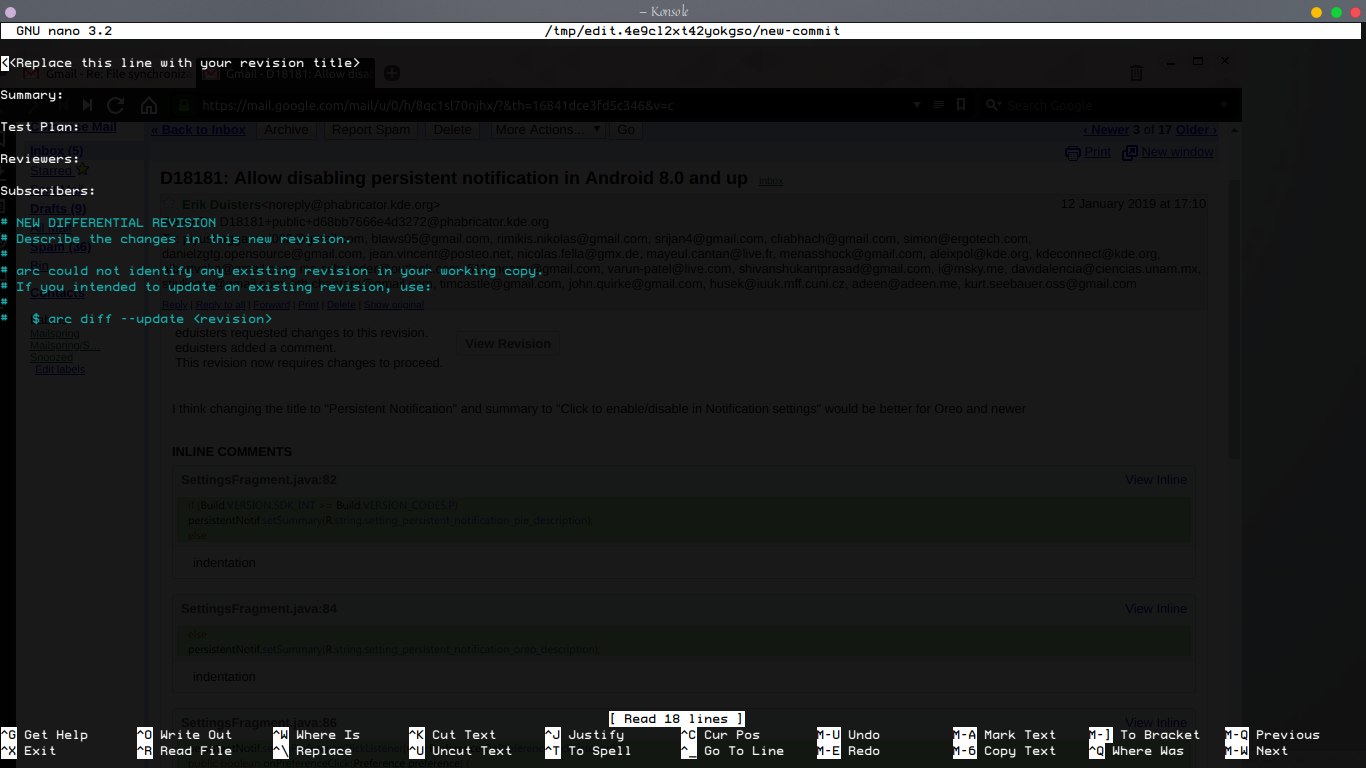Click Delete button in Gmail toolbar
Image resolution: width=1366 pixels, height=768 pixels.
click(x=452, y=129)
